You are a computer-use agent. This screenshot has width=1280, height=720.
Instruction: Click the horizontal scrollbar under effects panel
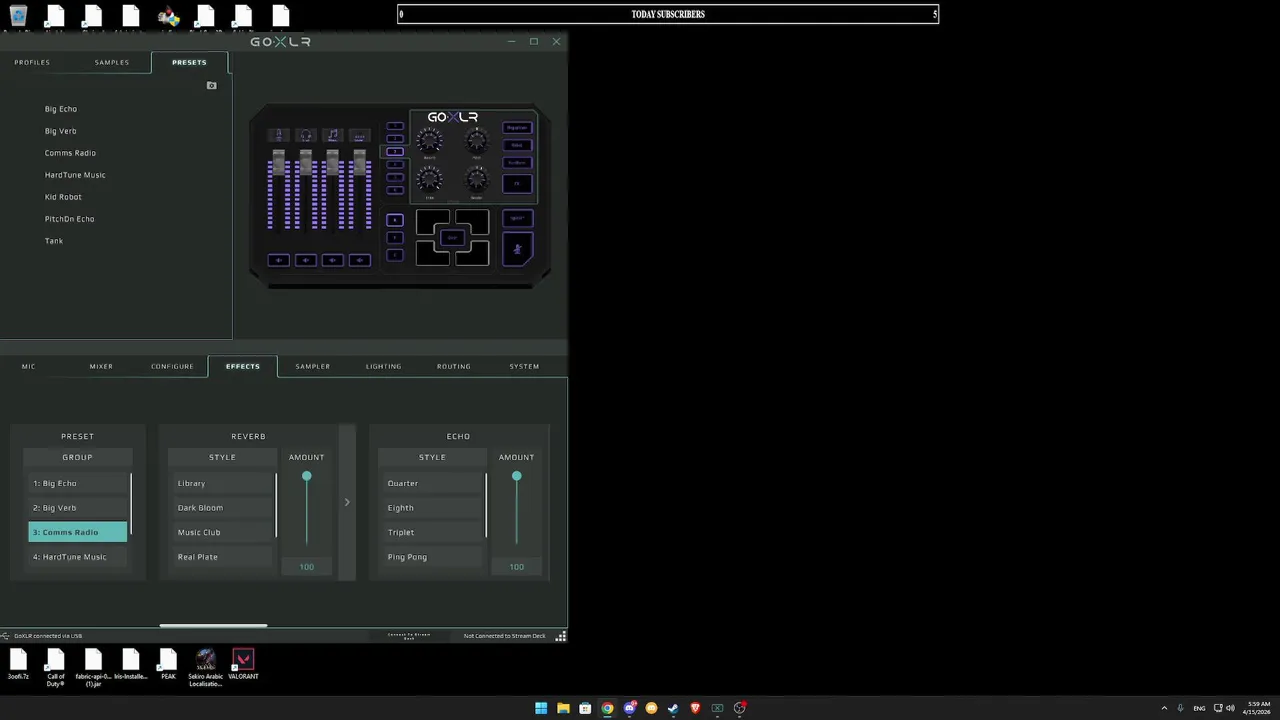[213, 626]
